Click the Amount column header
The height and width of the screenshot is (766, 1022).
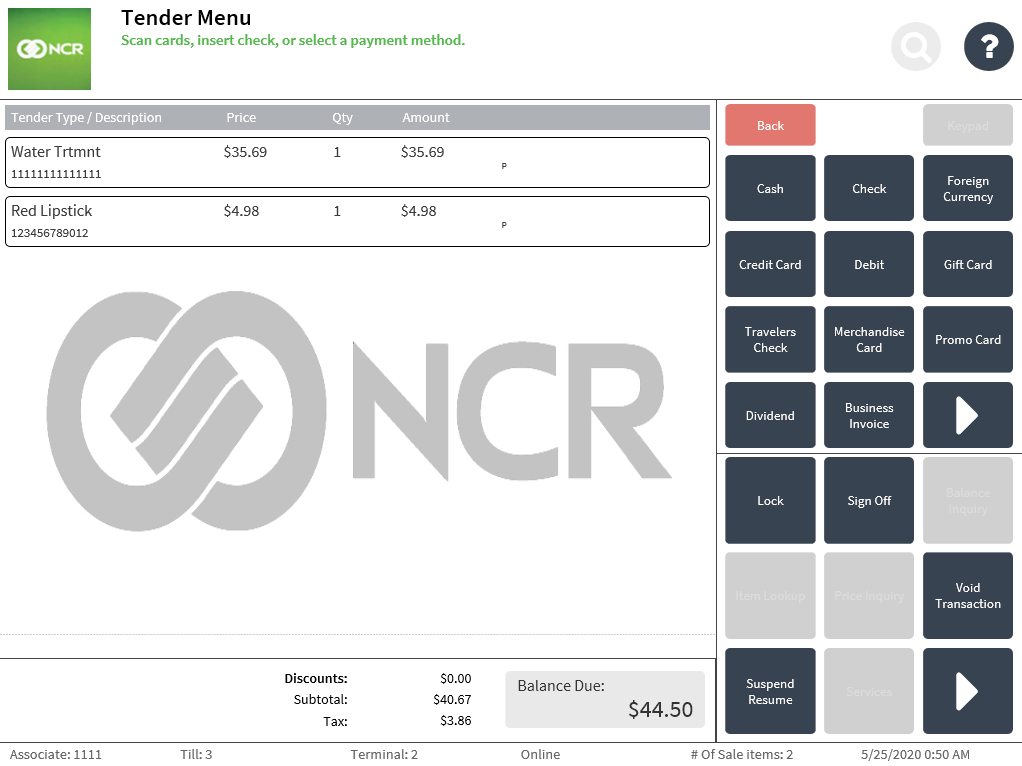(426, 117)
